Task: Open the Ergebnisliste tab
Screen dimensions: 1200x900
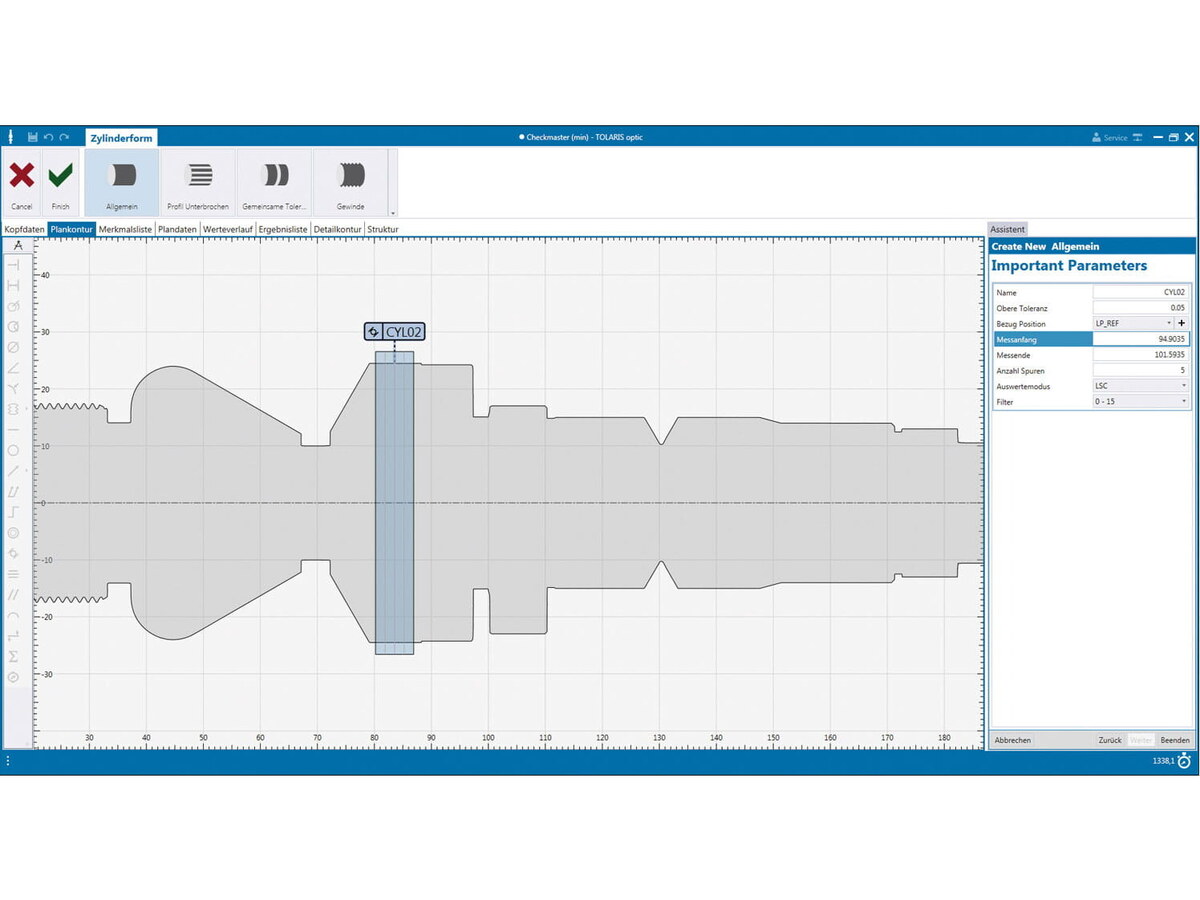Action: tap(283, 229)
